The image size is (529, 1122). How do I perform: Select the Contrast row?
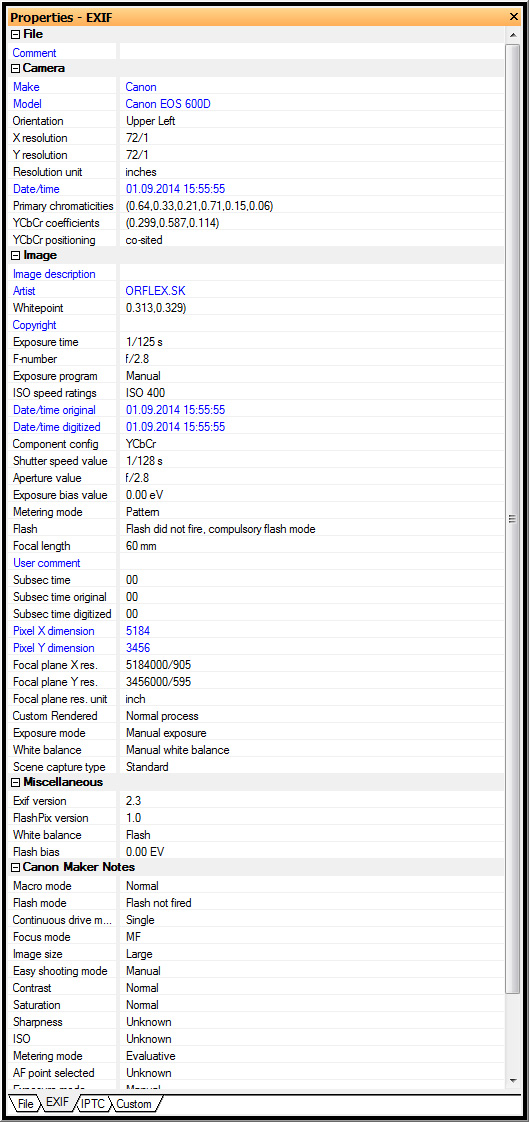pyautogui.click(x=256, y=988)
